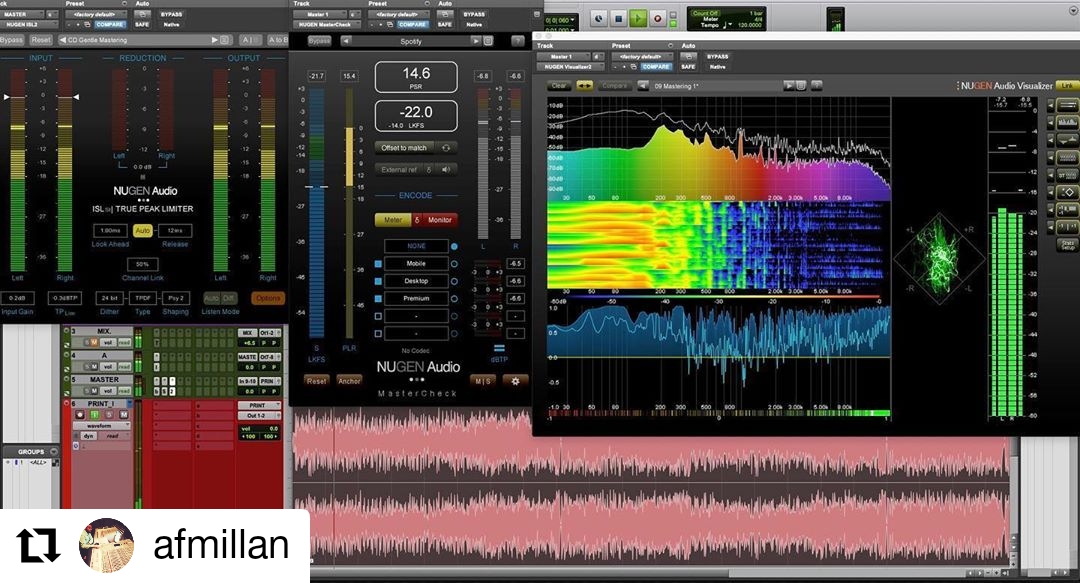The image size is (1080, 583).
Task: Select the first view icon in Visualizer sidebar
Action: point(1067,105)
